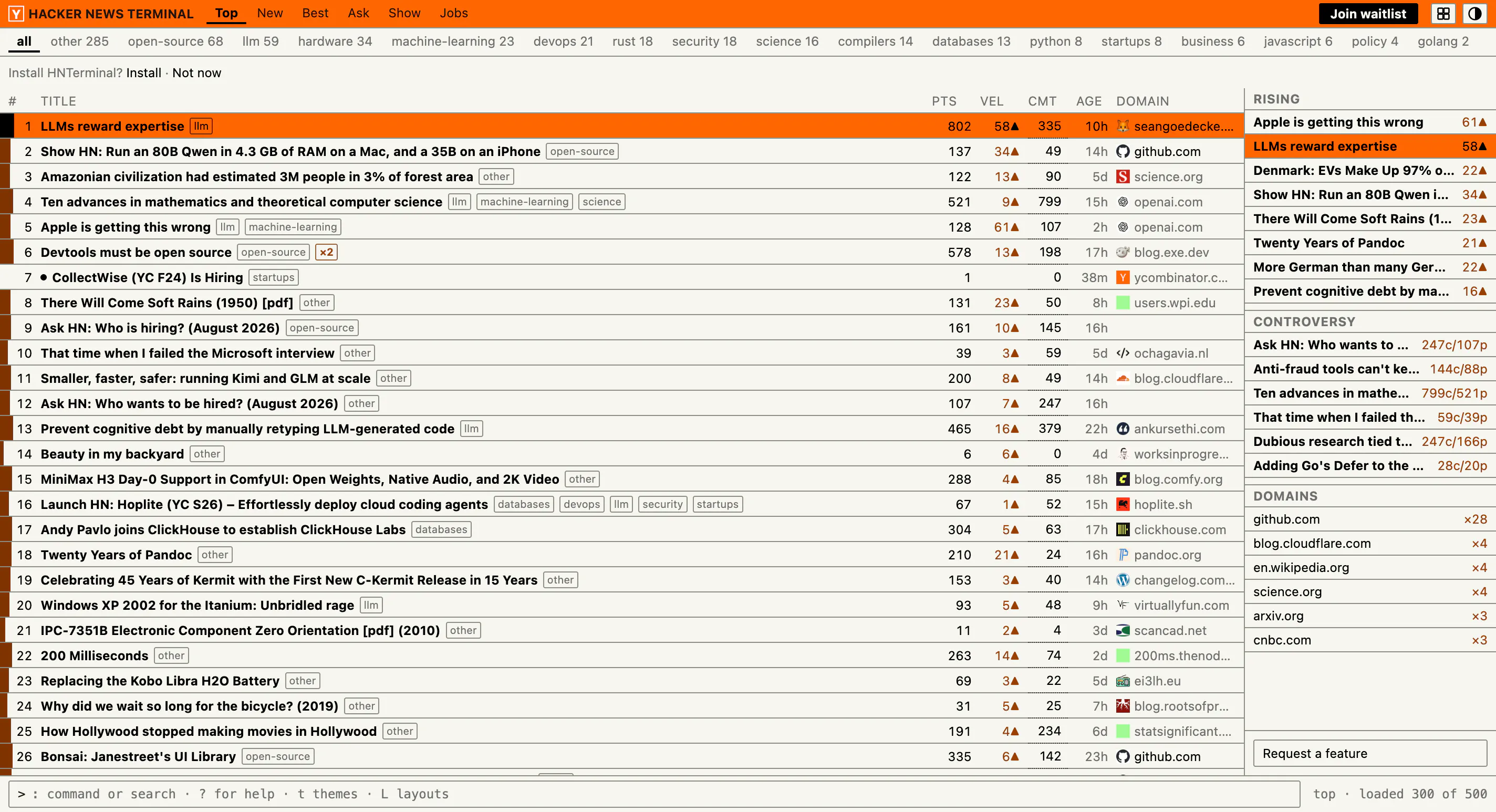
Task: Filter by the hardware 34 tag
Action: click(335, 41)
